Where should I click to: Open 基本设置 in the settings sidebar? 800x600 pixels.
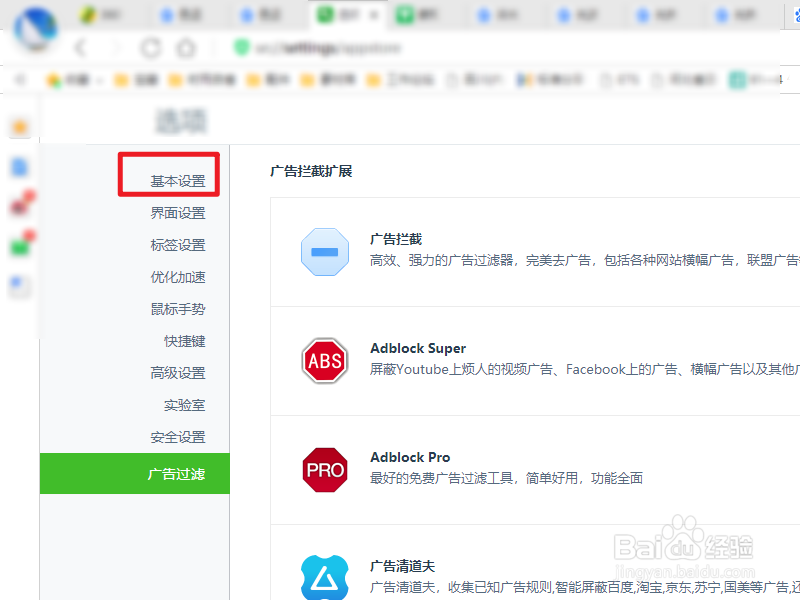tap(178, 181)
